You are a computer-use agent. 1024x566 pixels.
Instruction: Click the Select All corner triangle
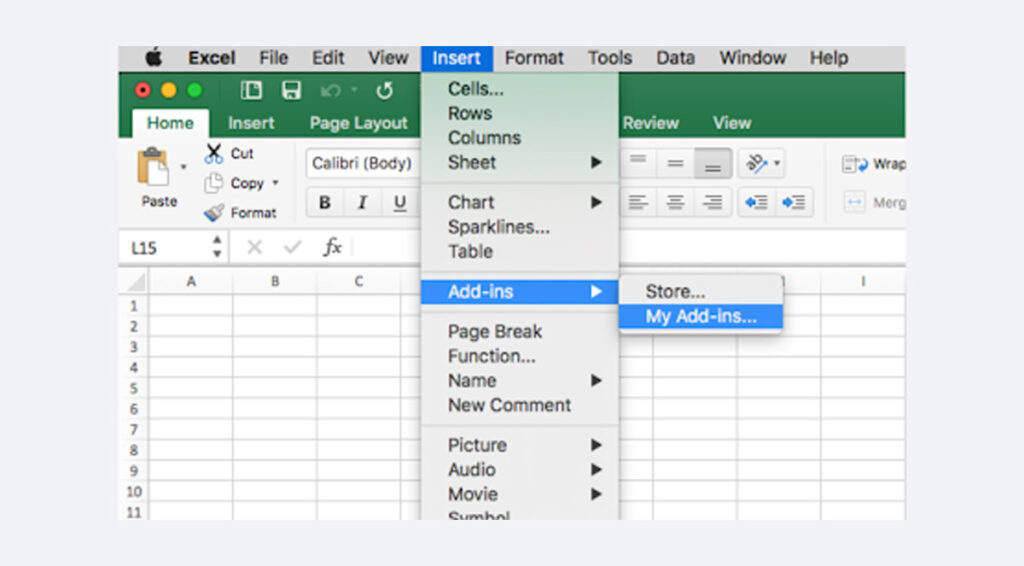(136, 282)
